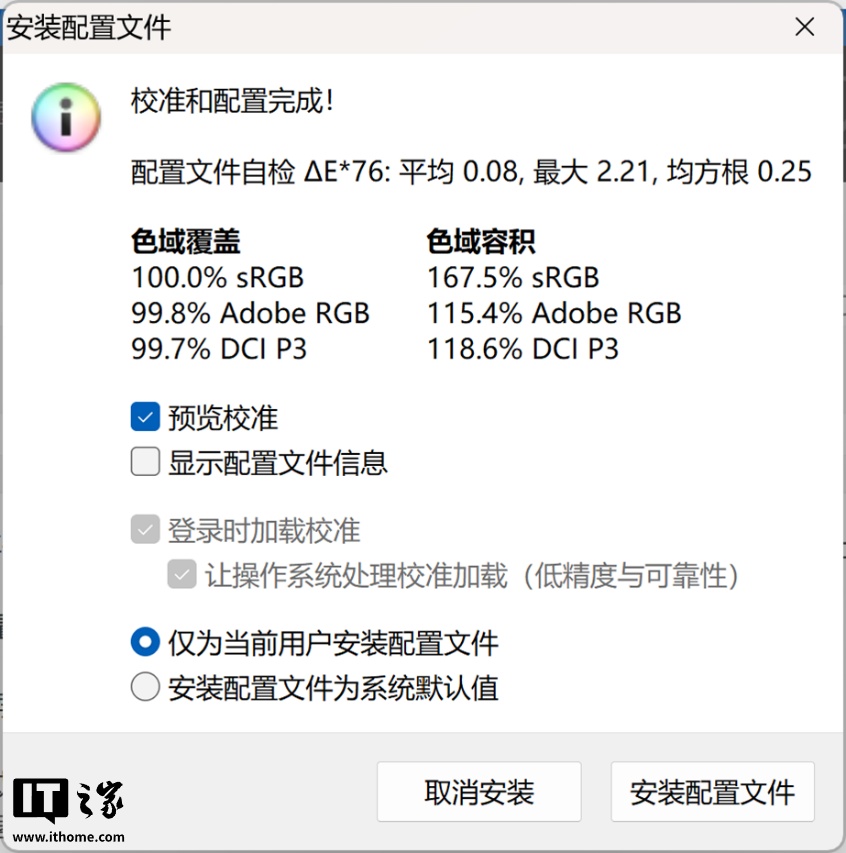Image resolution: width=846 pixels, height=853 pixels.
Task: Open the www.ithome.com watermark link
Action: pyautogui.click(x=69, y=837)
